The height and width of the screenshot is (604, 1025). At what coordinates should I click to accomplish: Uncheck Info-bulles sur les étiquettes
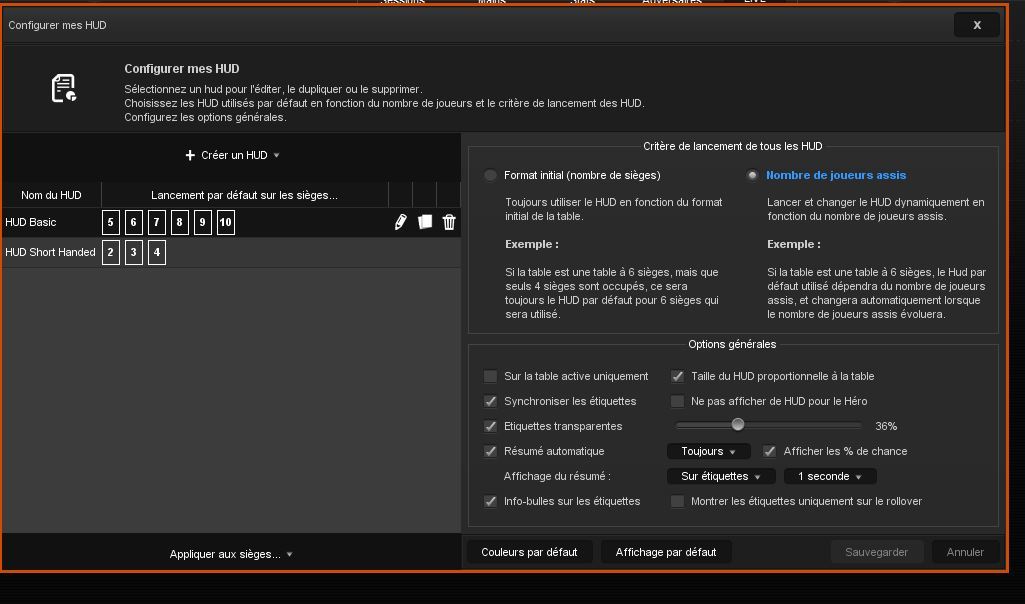490,501
